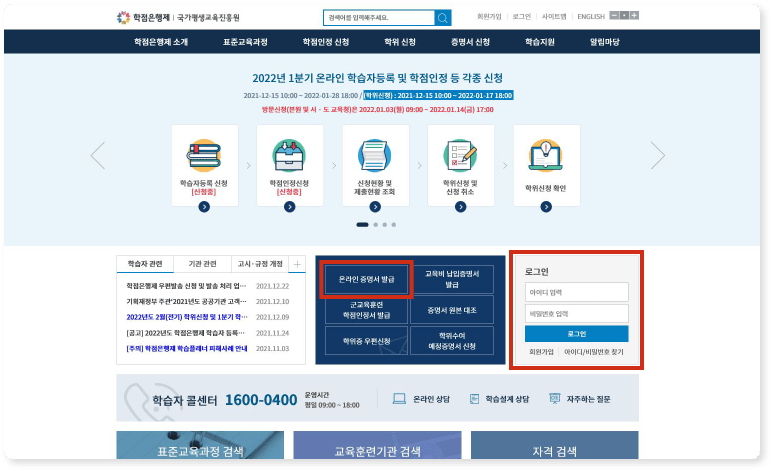Click the 아이디/비밀번호 찾기 link

[594, 352]
